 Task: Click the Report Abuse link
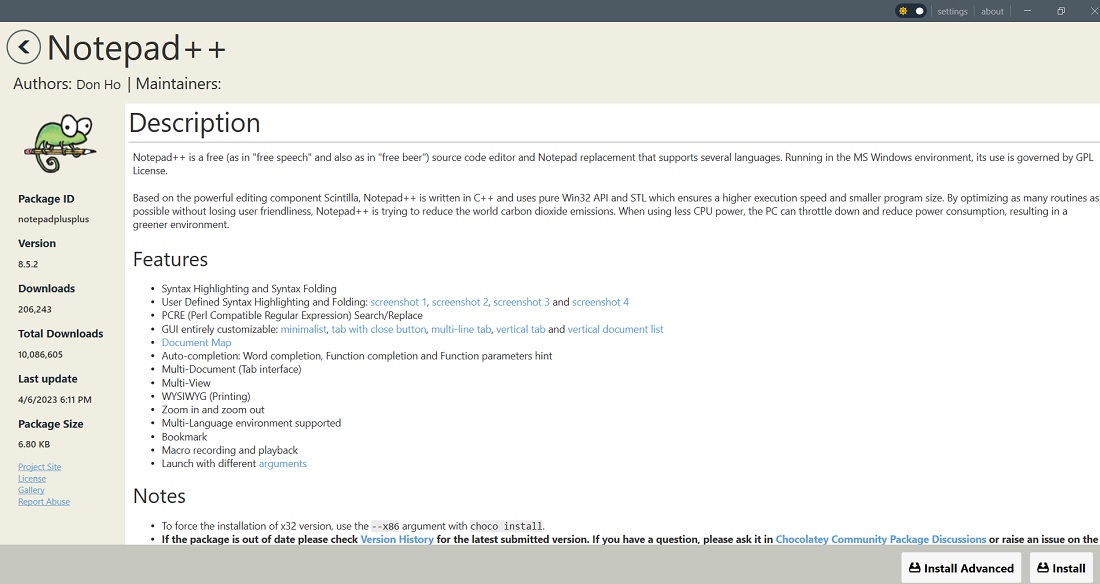(x=43, y=501)
